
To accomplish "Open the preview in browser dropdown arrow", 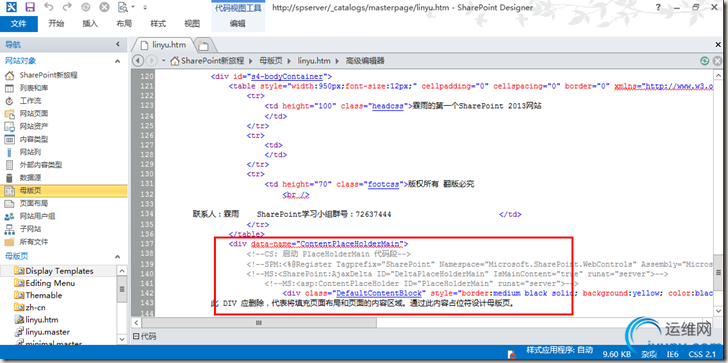I will click(133, 7).
